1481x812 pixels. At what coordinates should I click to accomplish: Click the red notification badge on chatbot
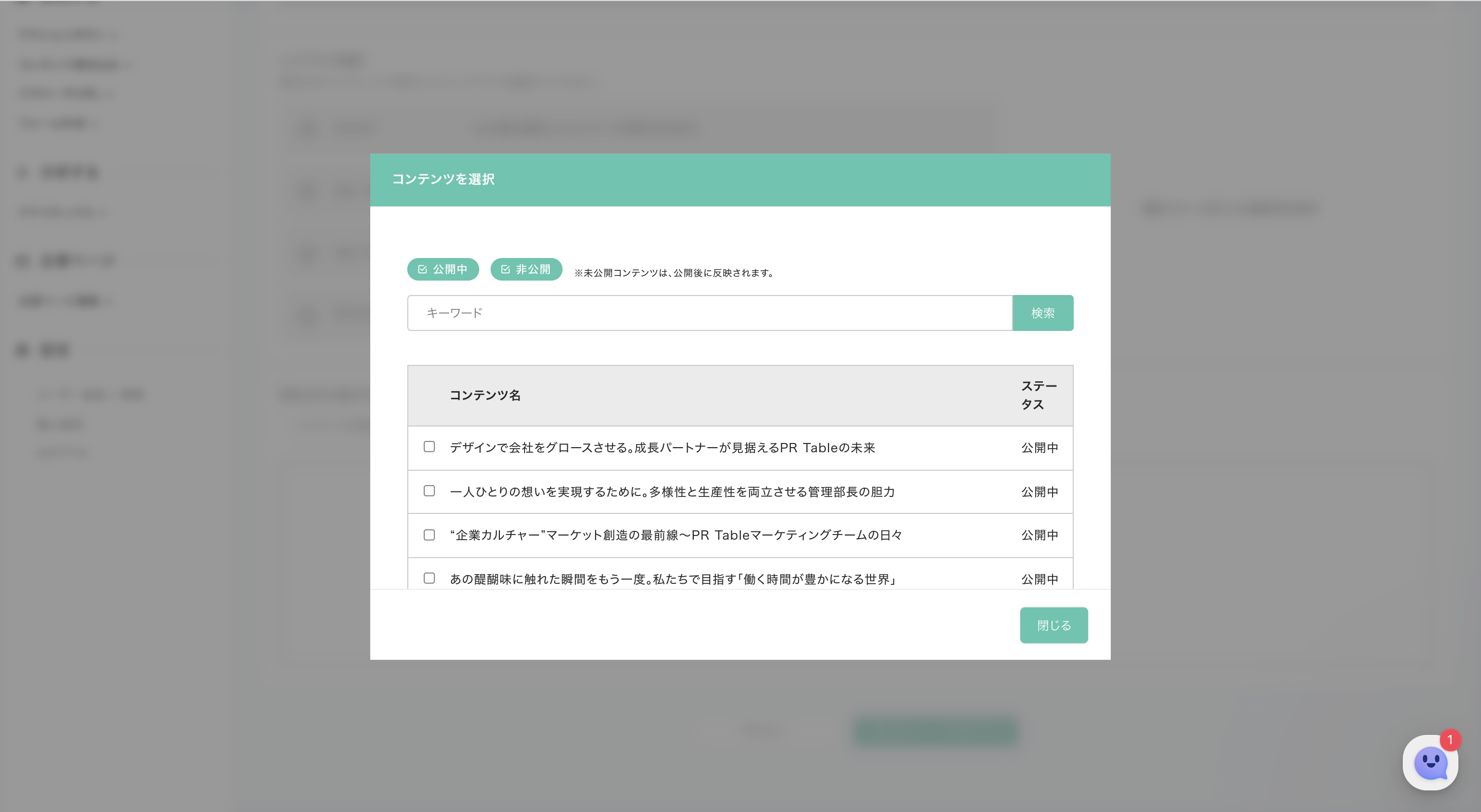coord(1450,740)
